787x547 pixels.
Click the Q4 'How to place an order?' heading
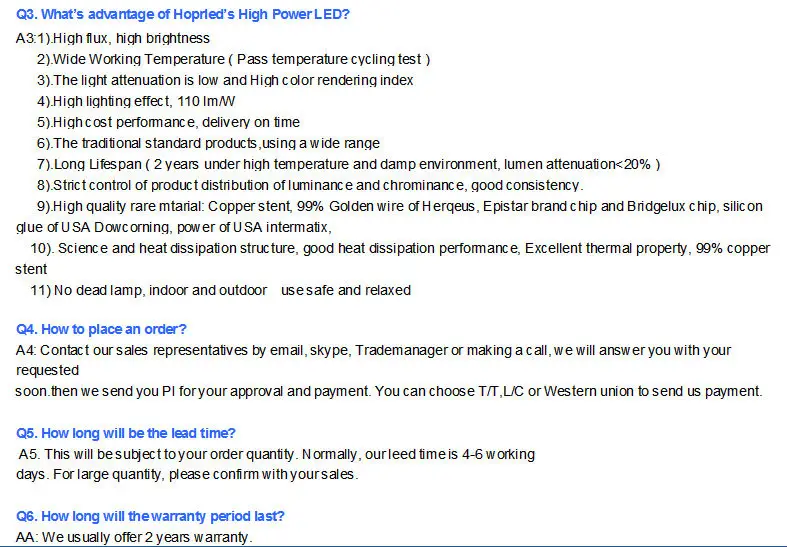102,329
